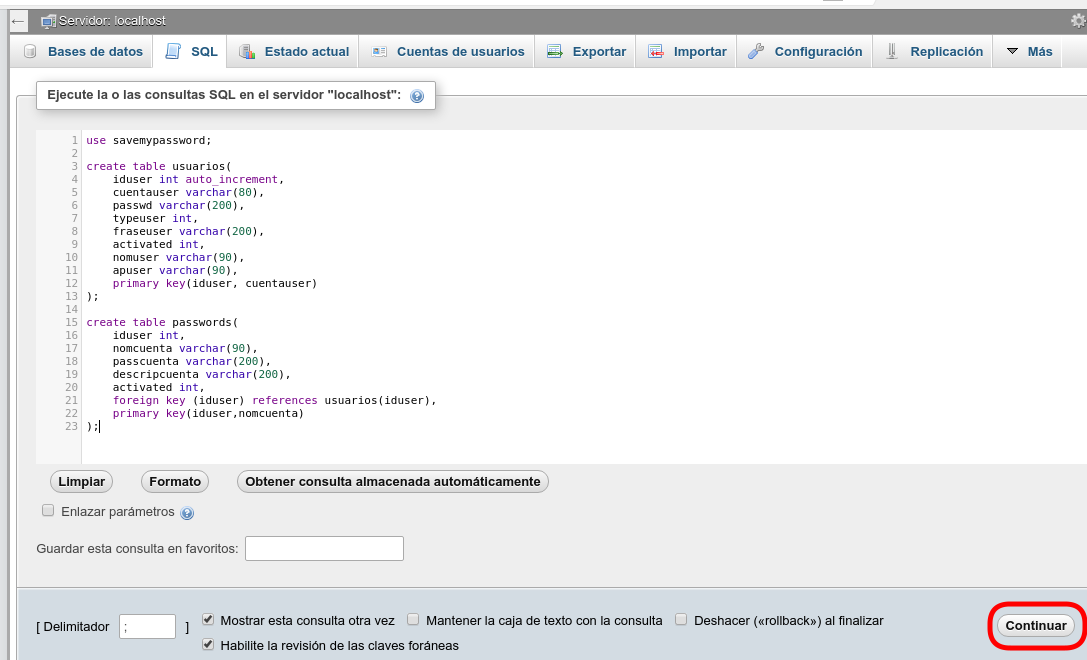Click 'nomuser varchar(90),' line

coord(179,257)
